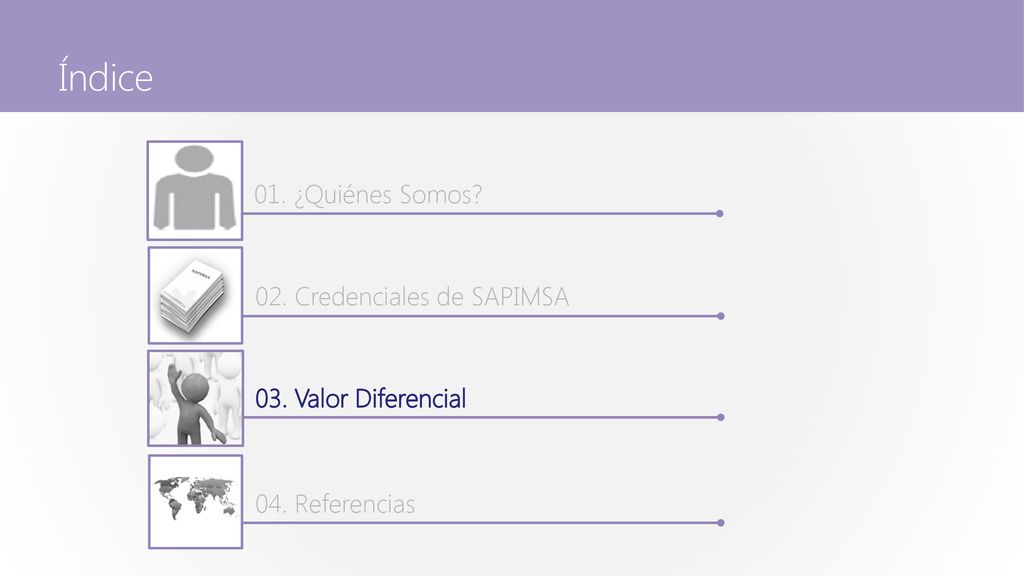This screenshot has width=1024, height=576.
Task: Click endpoint dot of Quiénes Somos line
Action: 720,214
